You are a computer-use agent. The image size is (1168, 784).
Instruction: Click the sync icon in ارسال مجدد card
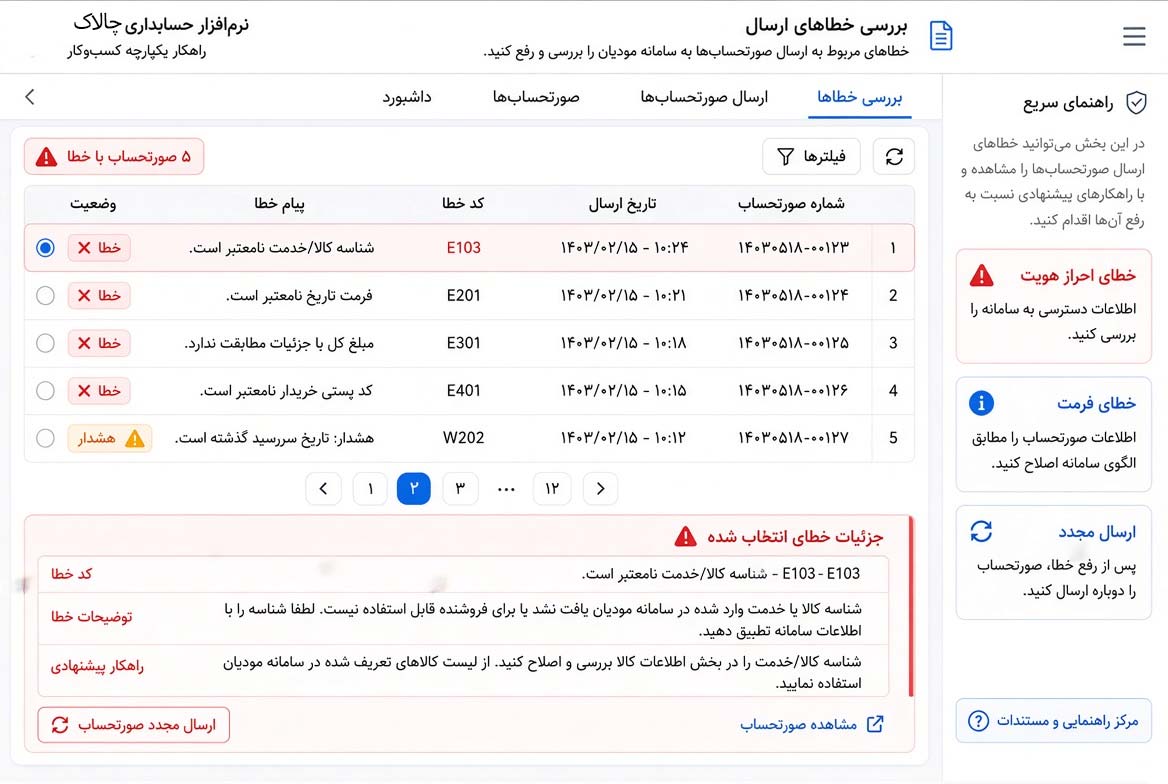click(981, 531)
